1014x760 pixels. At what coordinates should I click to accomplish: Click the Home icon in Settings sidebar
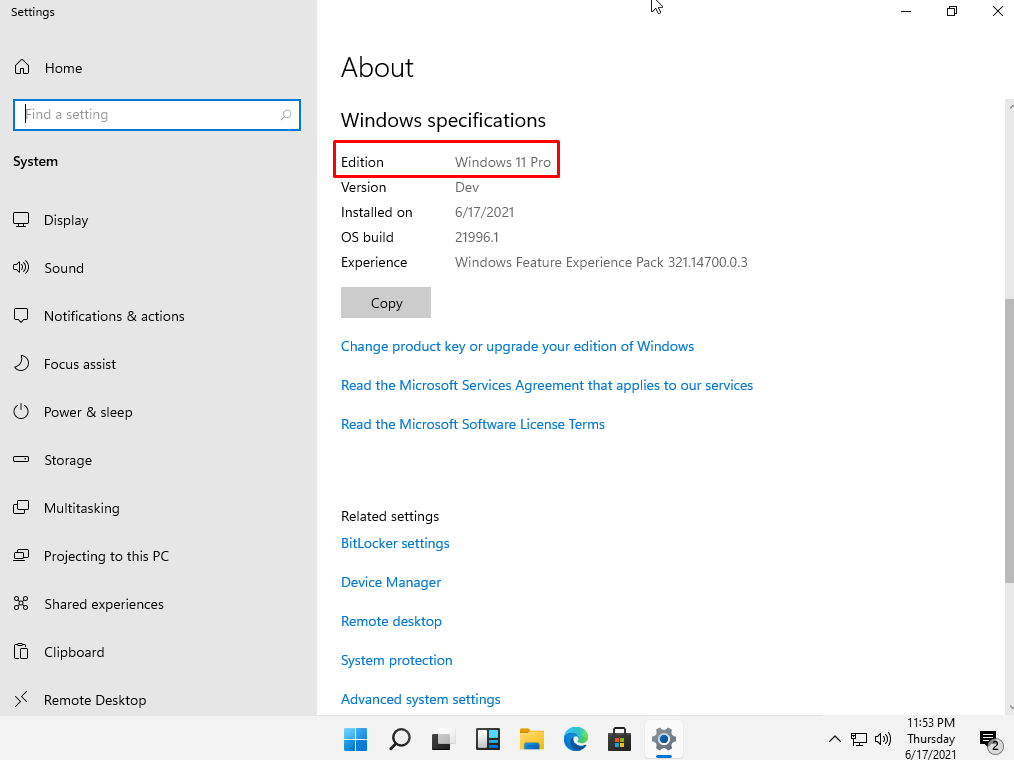22,67
